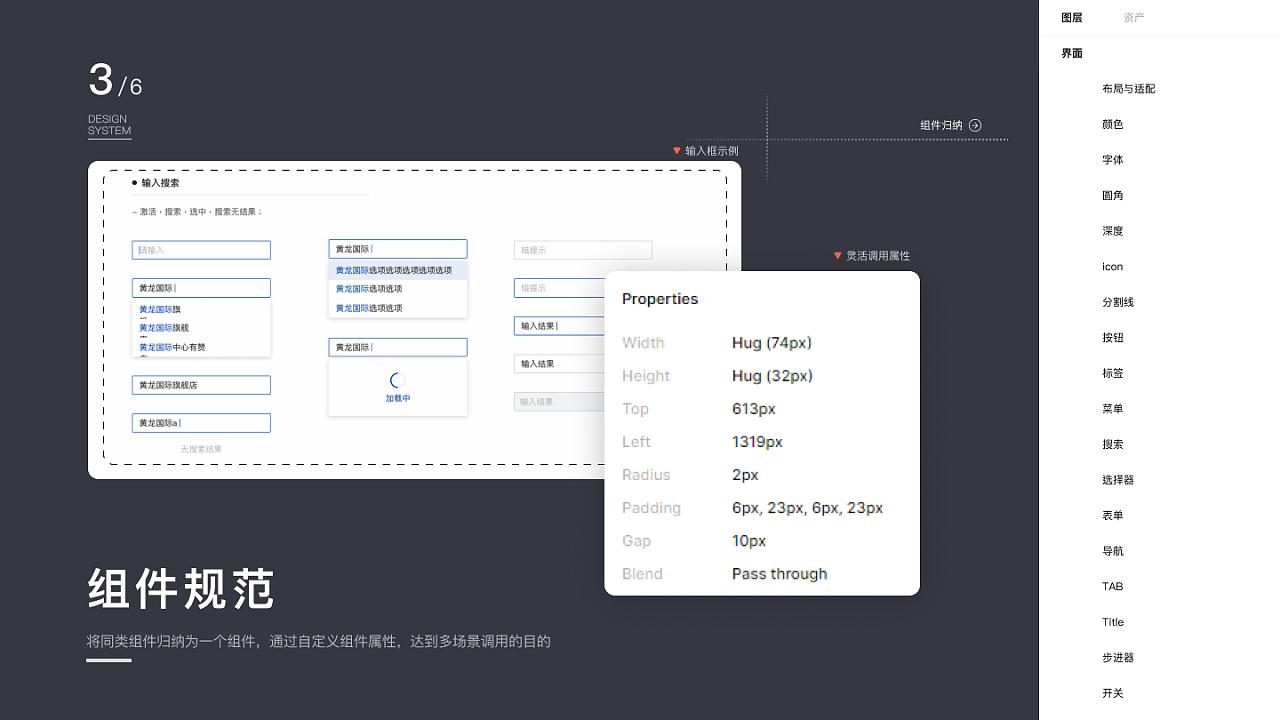The width and height of the screenshot is (1280, 720).
Task: Select the 开关 layer item
Action: 1112,693
